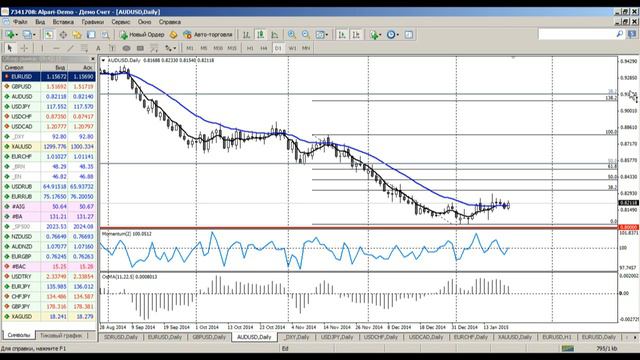Open the Strategy Tester icon

pyautogui.click(x=105, y=35)
